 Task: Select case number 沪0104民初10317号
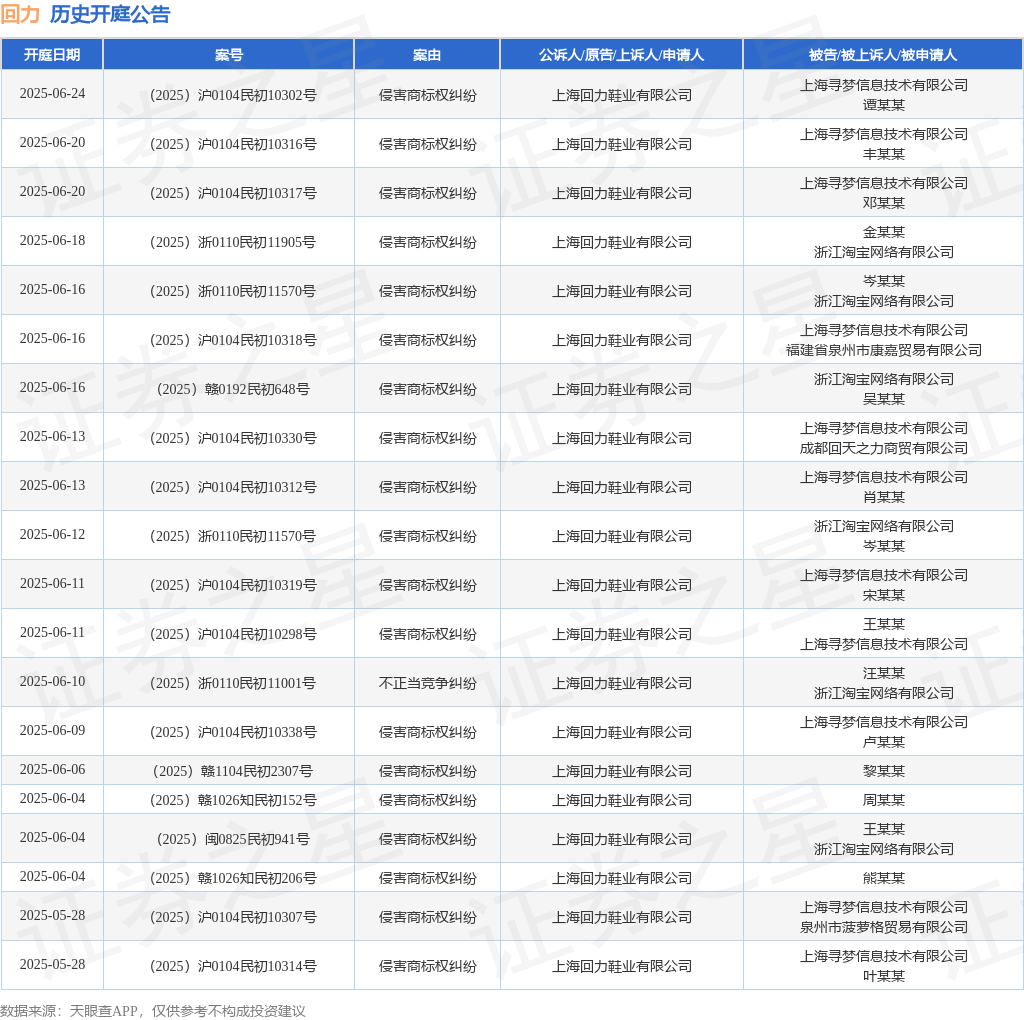[233, 193]
